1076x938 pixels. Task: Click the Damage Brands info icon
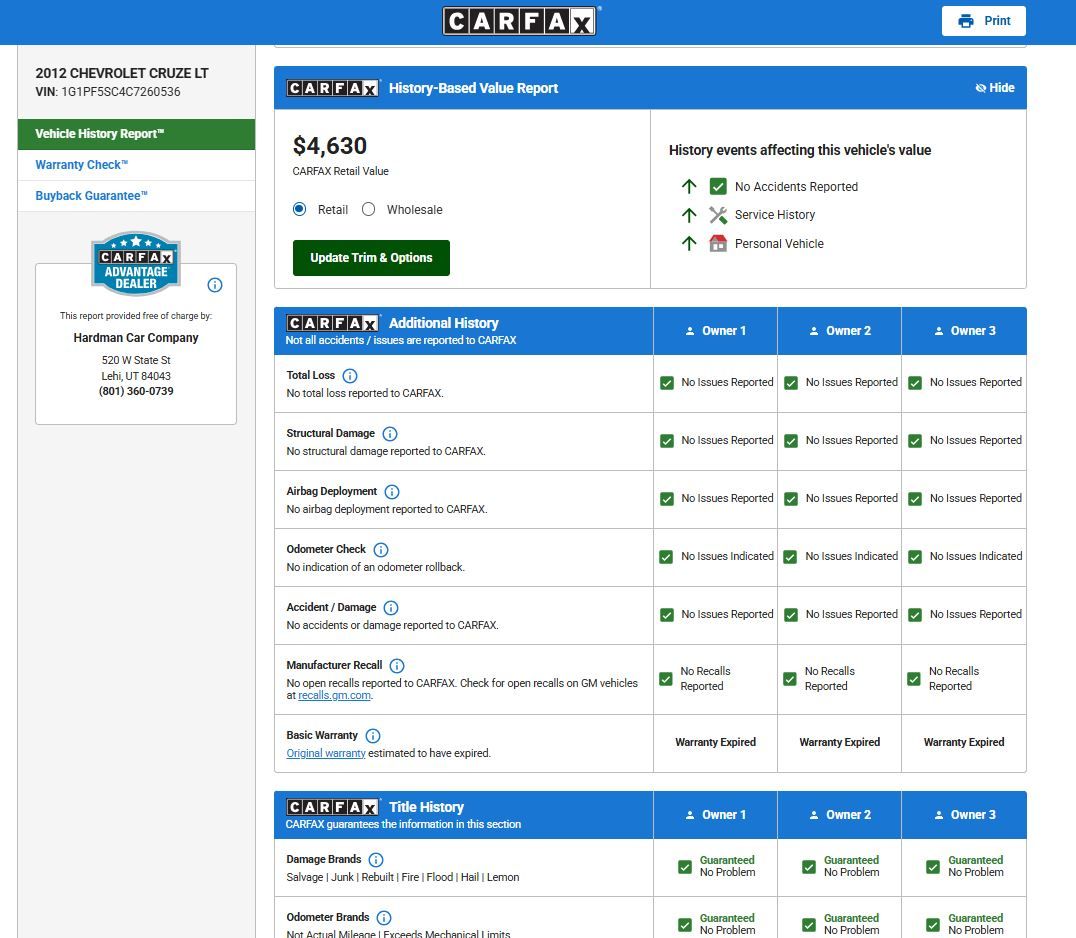tap(376, 860)
